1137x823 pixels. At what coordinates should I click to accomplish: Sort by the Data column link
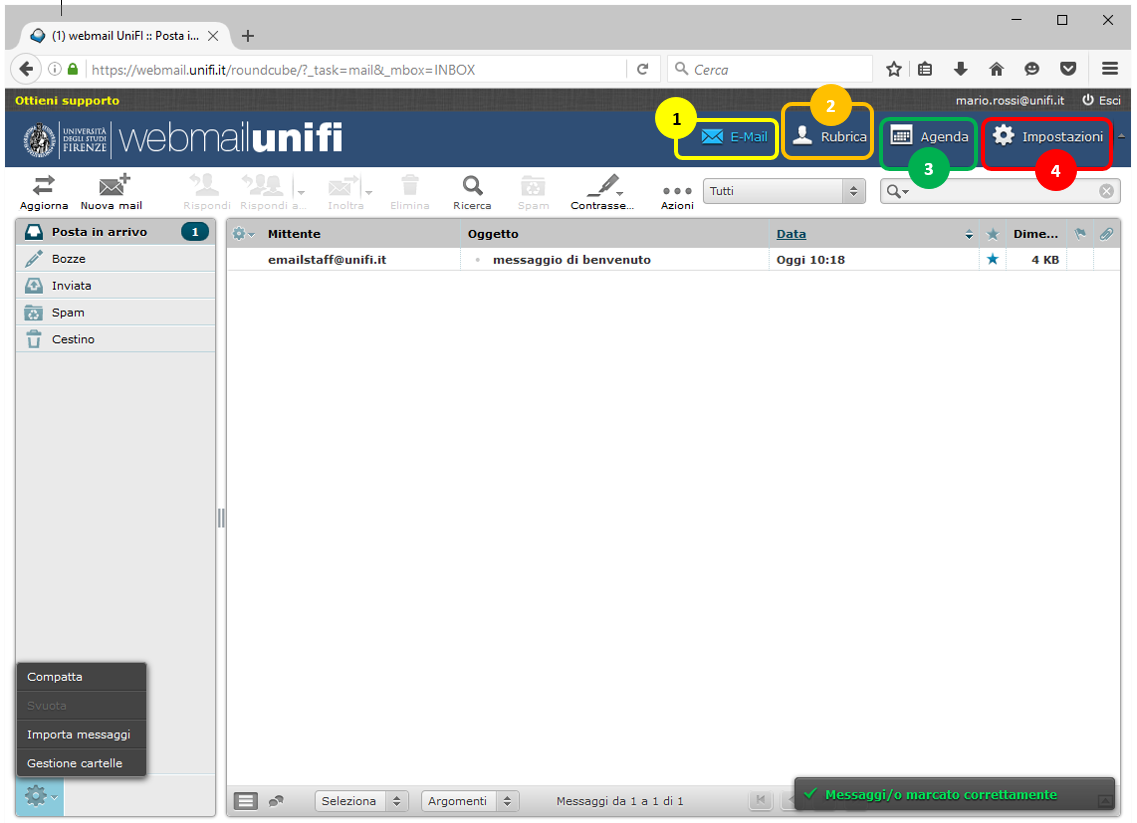[791, 233]
